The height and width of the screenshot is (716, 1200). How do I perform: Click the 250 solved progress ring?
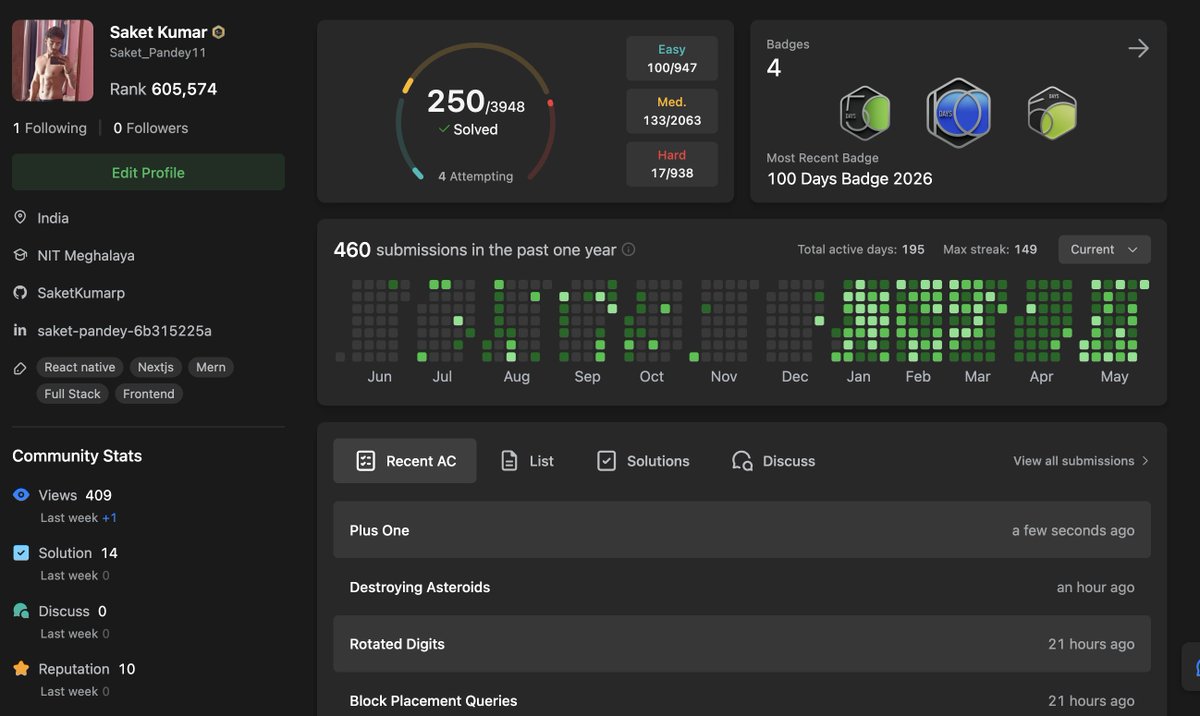475,113
